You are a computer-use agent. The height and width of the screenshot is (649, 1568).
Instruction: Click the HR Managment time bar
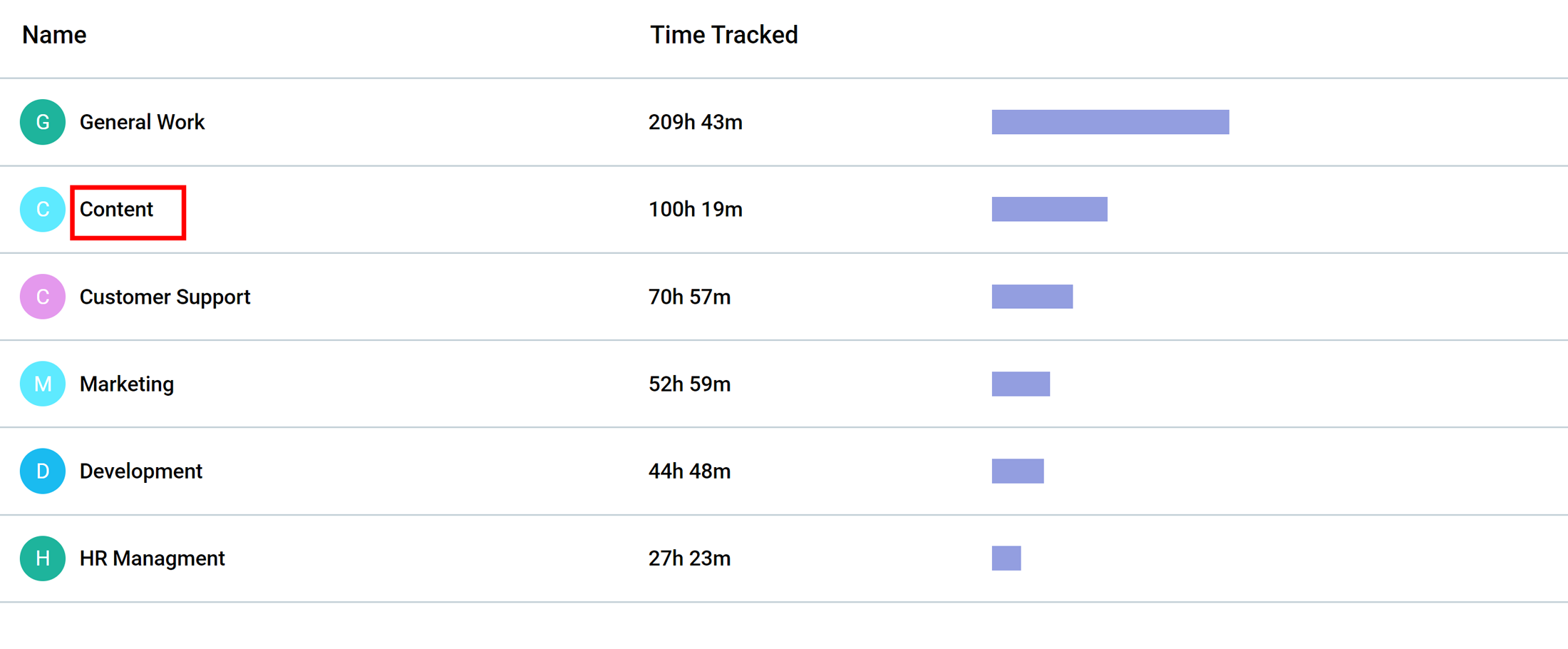click(x=1006, y=558)
